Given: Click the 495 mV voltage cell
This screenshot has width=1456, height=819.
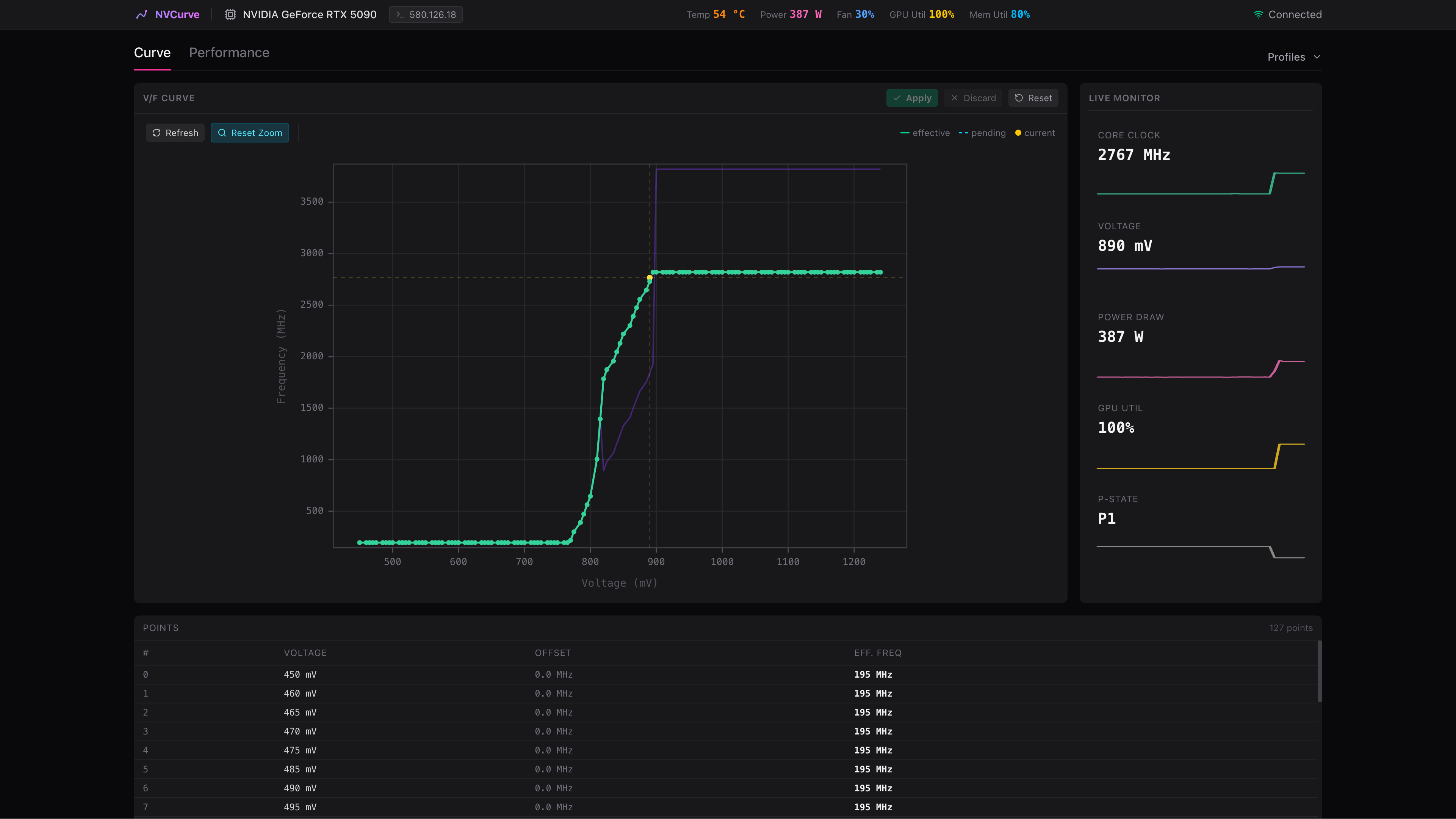Looking at the screenshot, I should click(300, 807).
